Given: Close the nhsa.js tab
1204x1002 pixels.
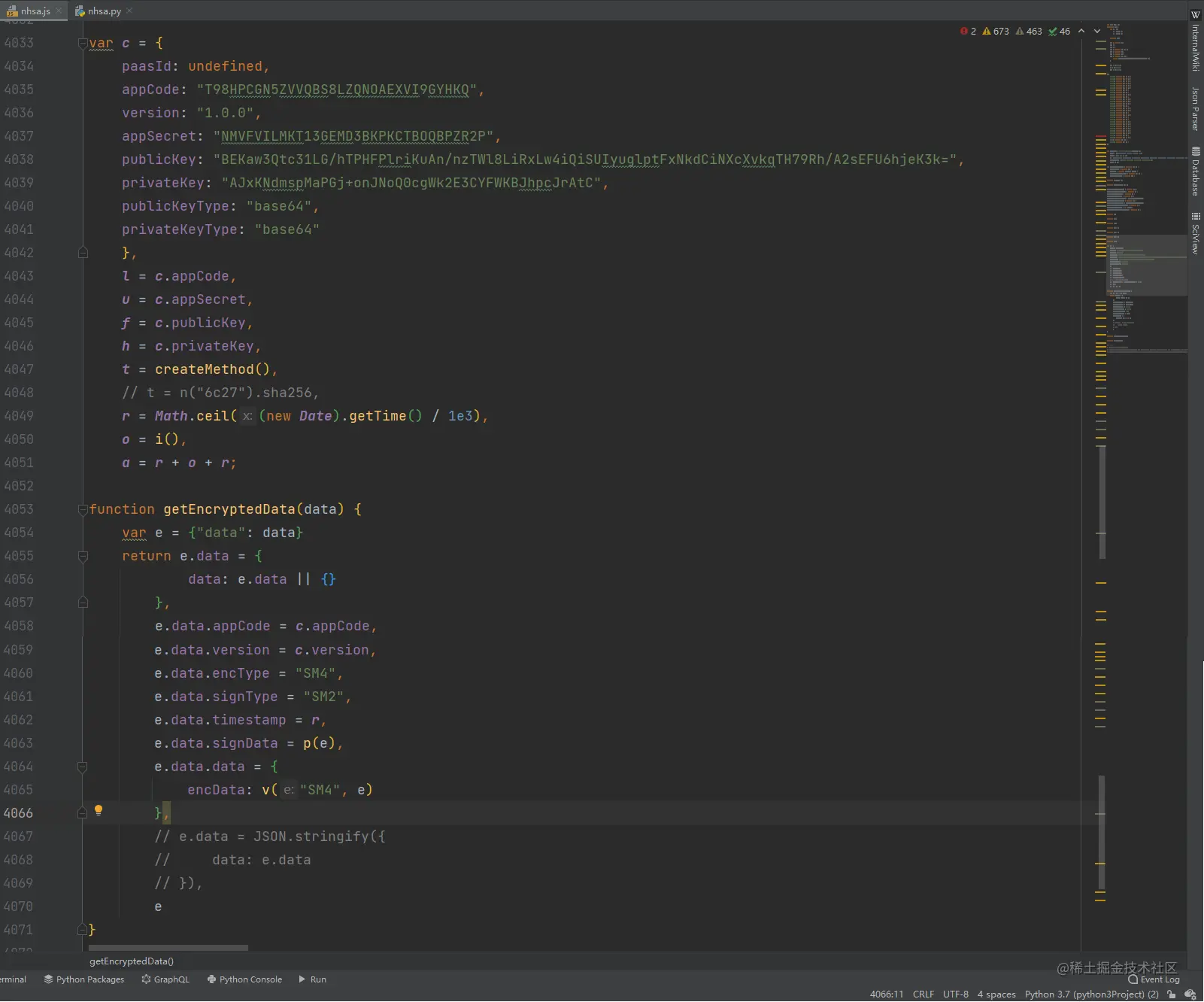Looking at the screenshot, I should click(59, 11).
